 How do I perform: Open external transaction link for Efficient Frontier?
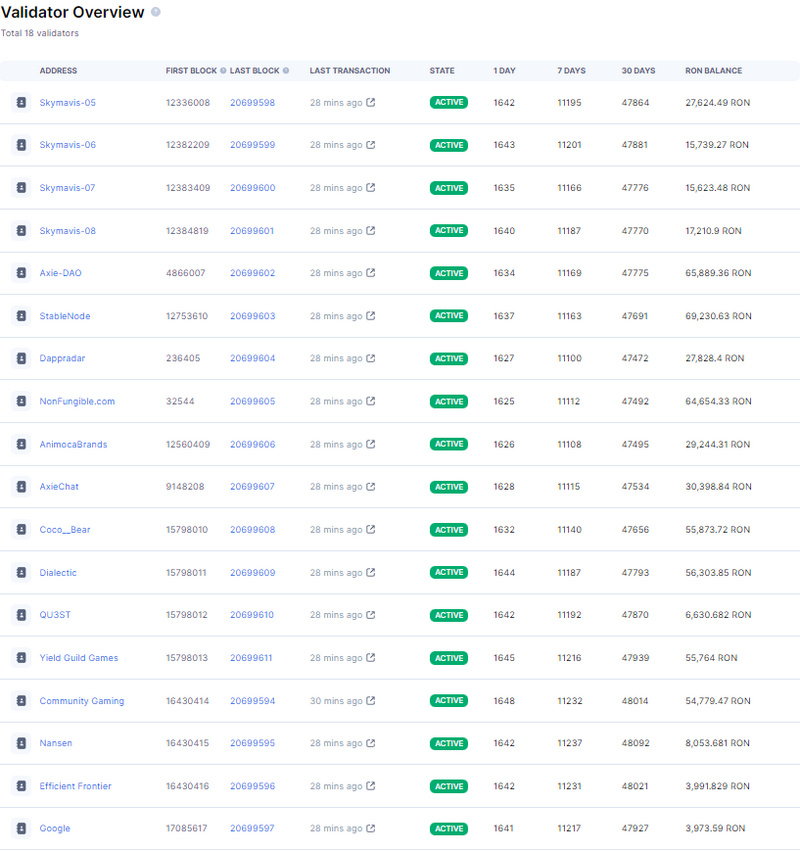[x=371, y=785]
